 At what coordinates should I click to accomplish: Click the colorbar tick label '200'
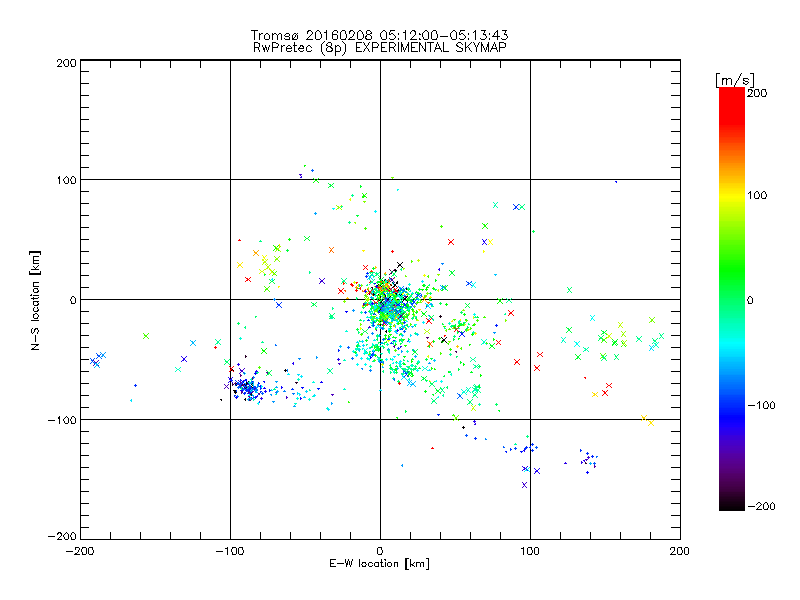coord(757,93)
